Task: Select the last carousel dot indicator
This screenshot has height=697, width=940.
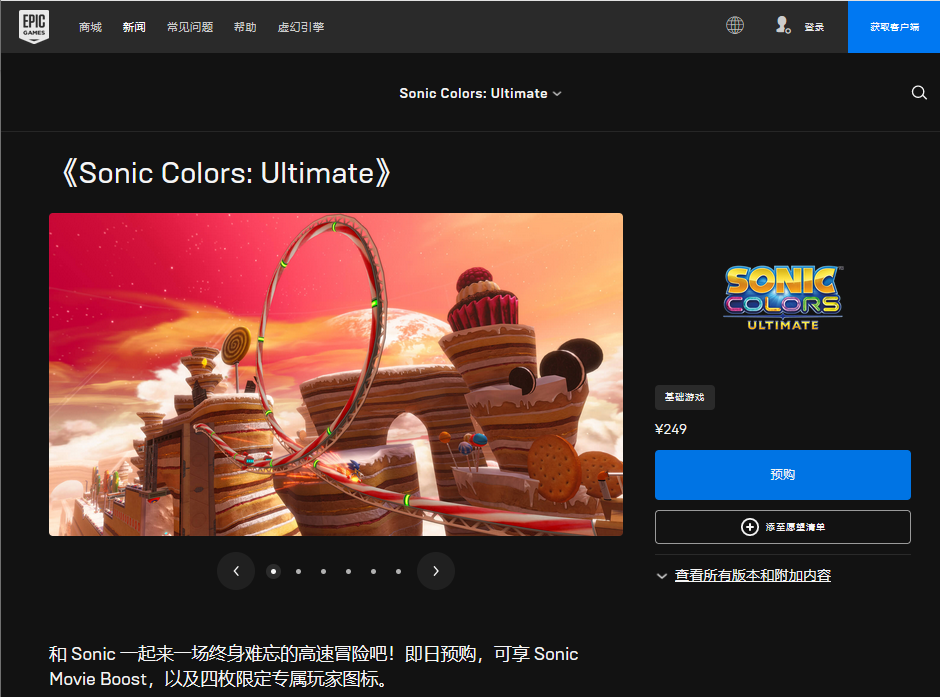Action: tap(398, 571)
